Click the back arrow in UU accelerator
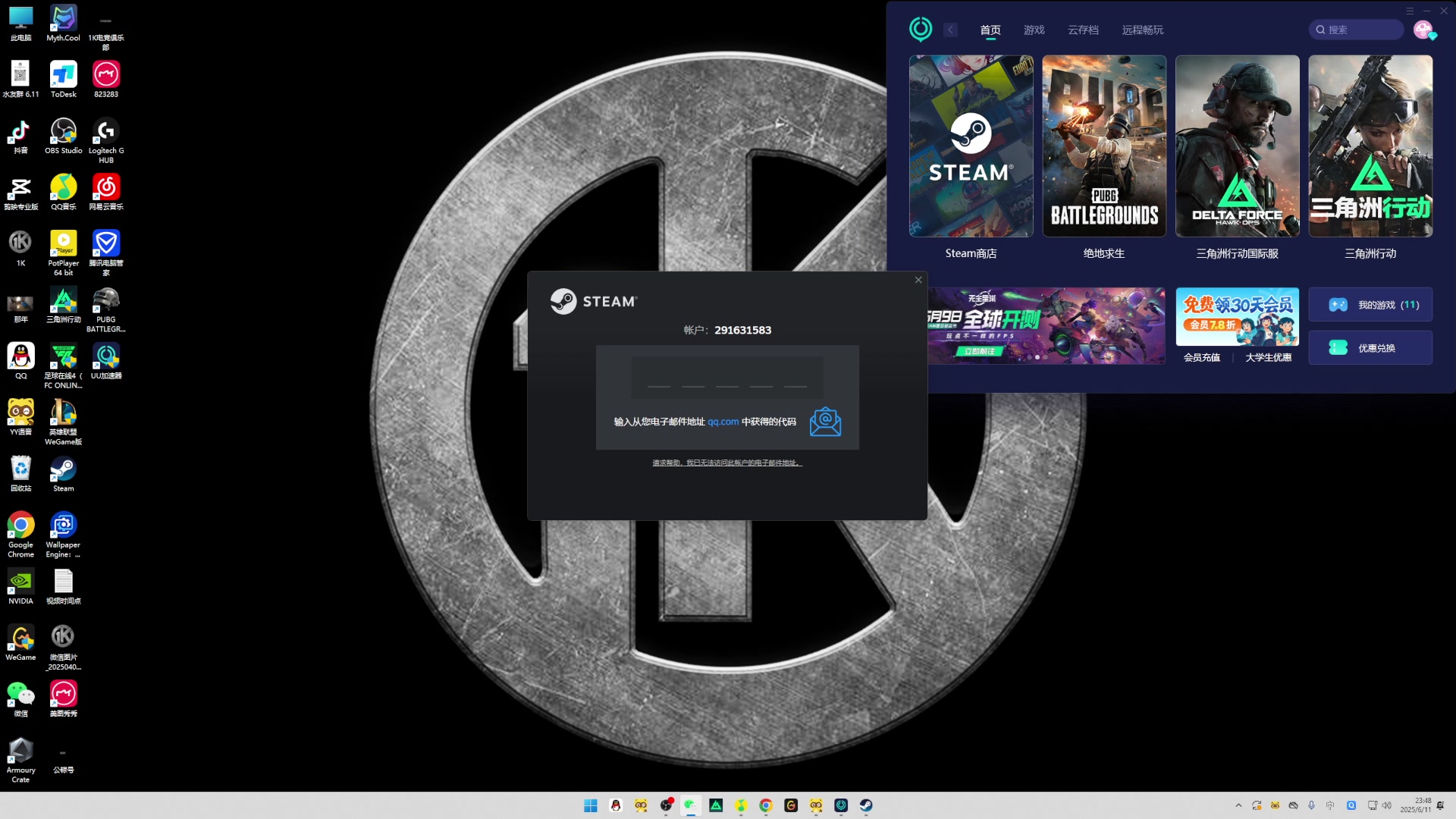Viewport: 1456px width, 819px height. click(950, 30)
